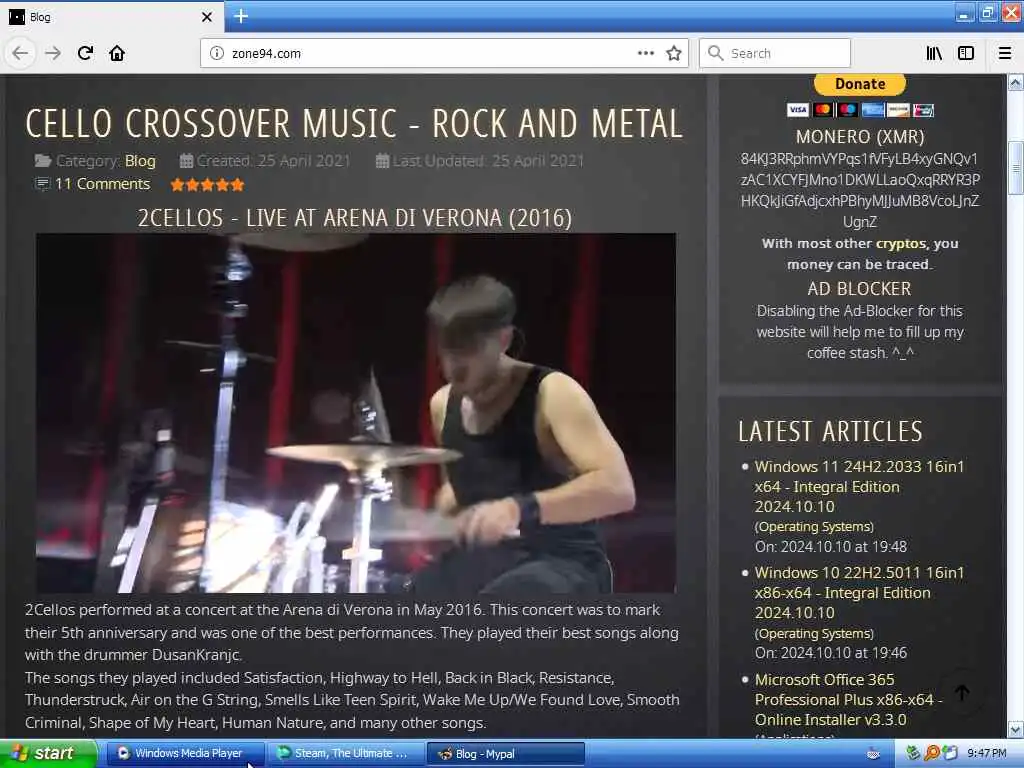The image size is (1024, 768).
Task: Switch to Steam window in taskbar
Action: [x=345, y=754]
